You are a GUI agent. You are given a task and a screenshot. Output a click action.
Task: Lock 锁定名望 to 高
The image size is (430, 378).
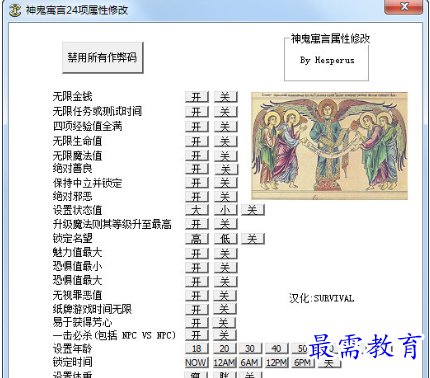[x=197, y=239]
